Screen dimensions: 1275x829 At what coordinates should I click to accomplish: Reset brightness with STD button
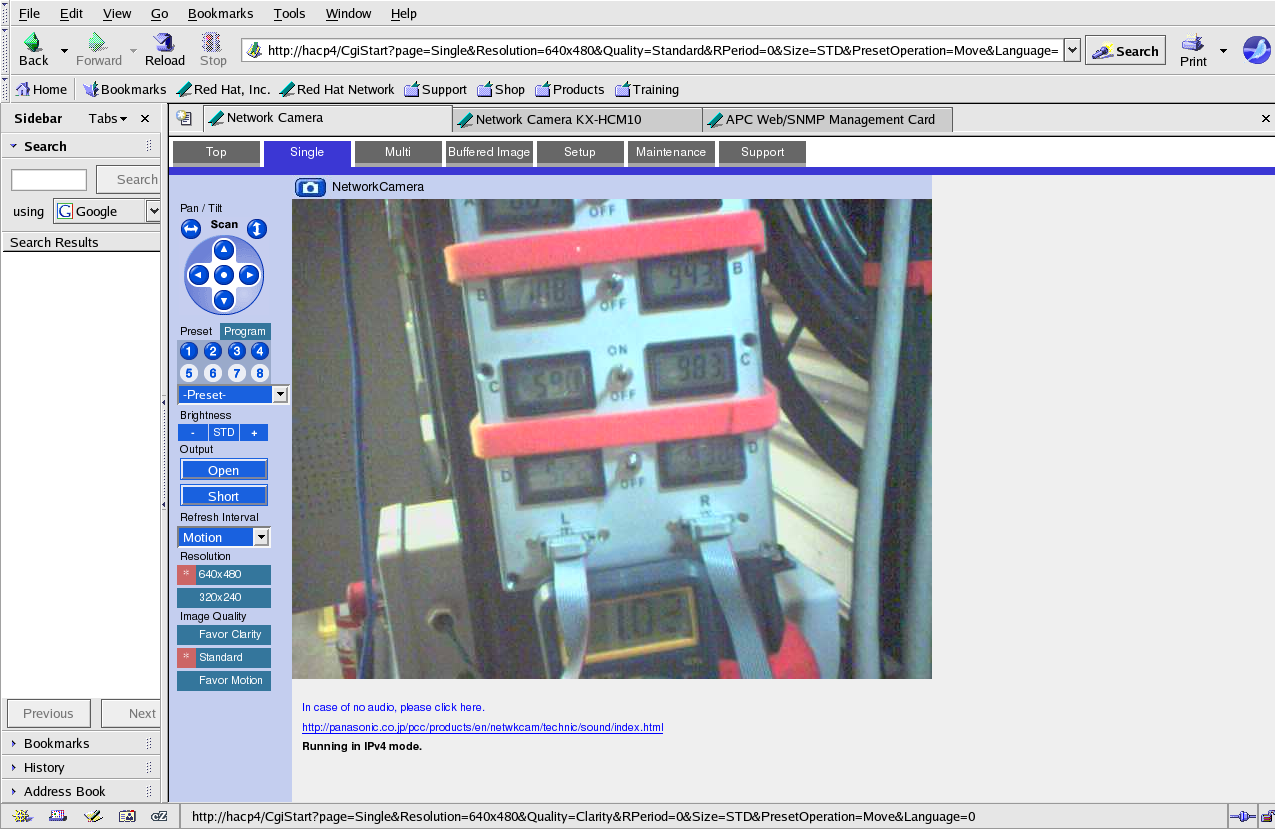pos(223,433)
